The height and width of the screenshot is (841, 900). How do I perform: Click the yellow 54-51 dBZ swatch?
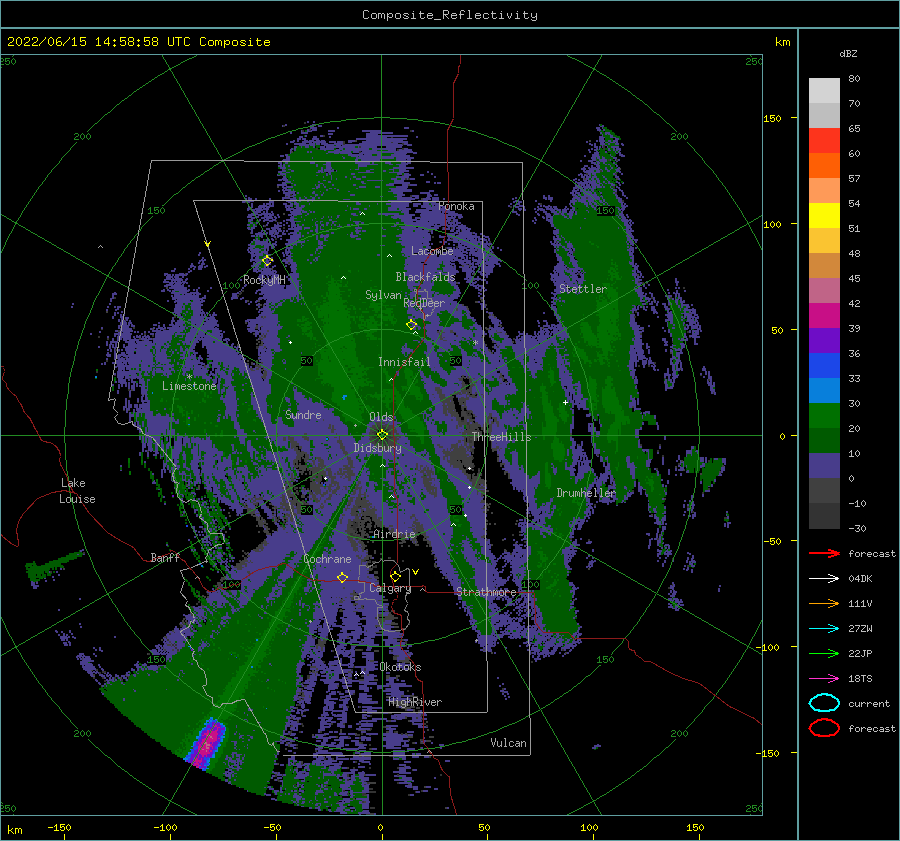(824, 216)
